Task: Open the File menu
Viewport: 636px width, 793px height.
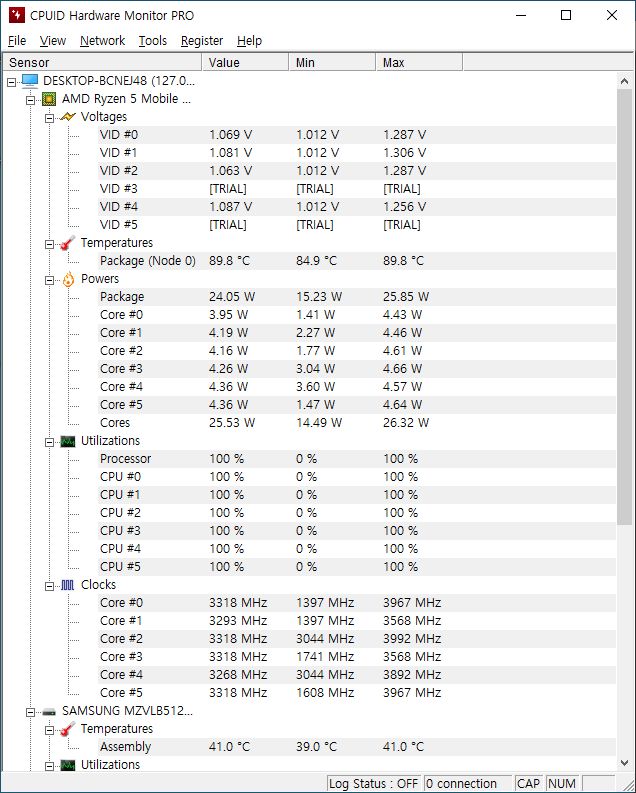Action: [17, 40]
